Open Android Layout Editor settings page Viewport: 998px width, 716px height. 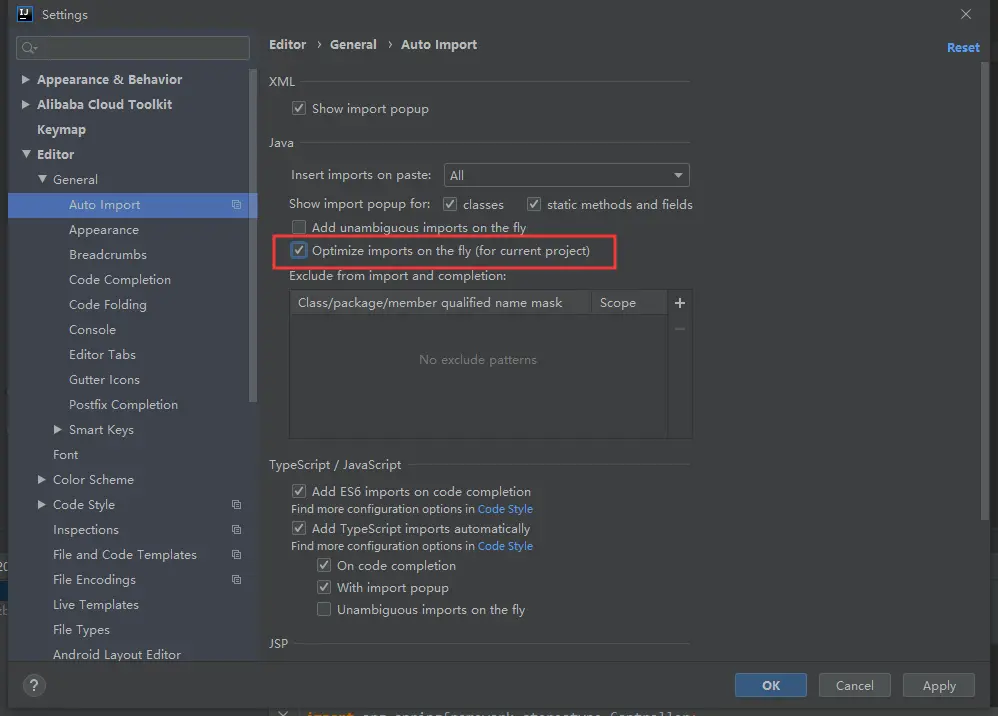click(116, 654)
